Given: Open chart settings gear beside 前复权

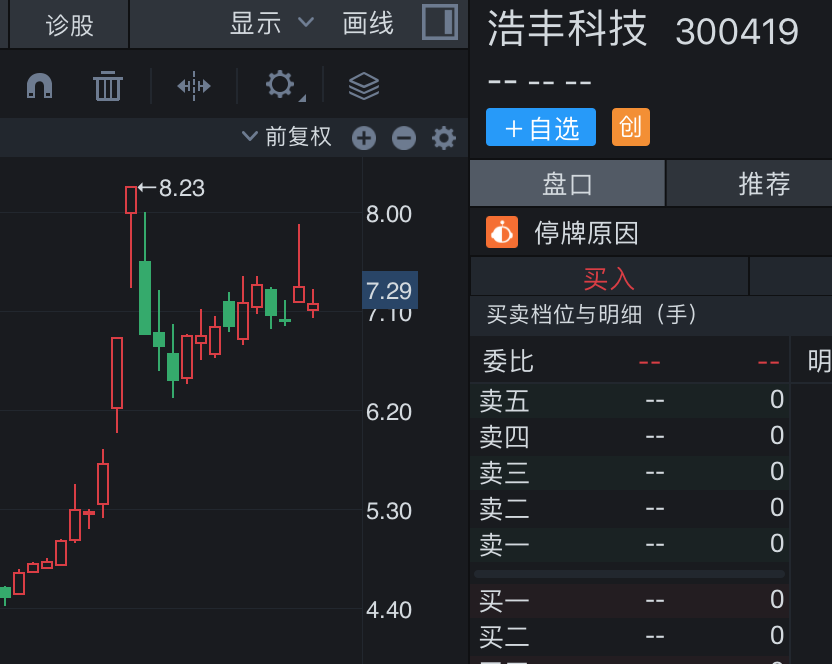Looking at the screenshot, I should click(x=443, y=138).
